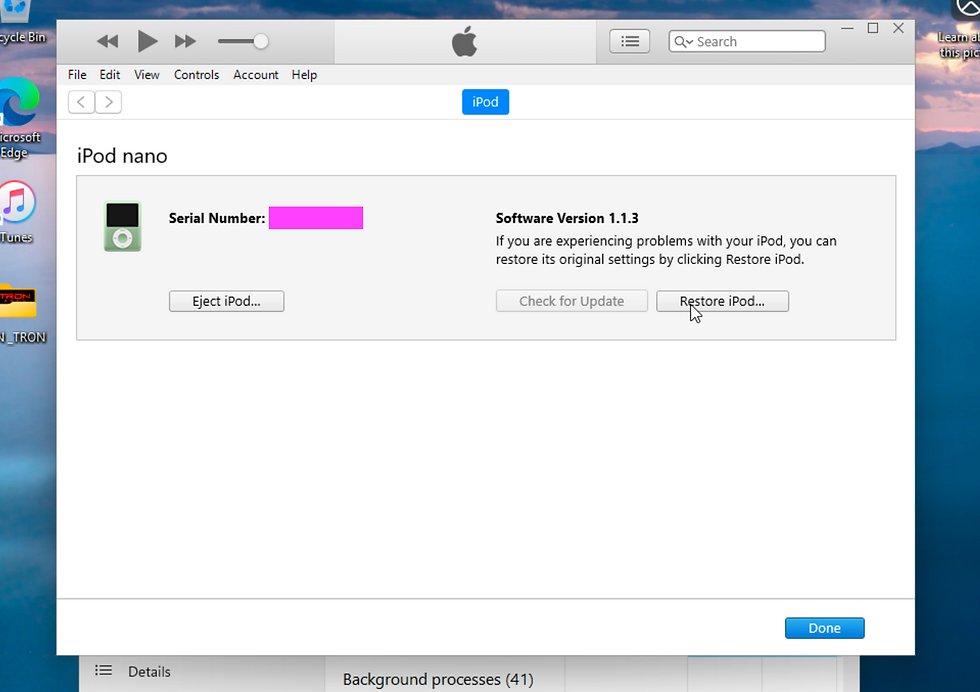
Task: Go forward with the right chevron button
Action: 109,102
